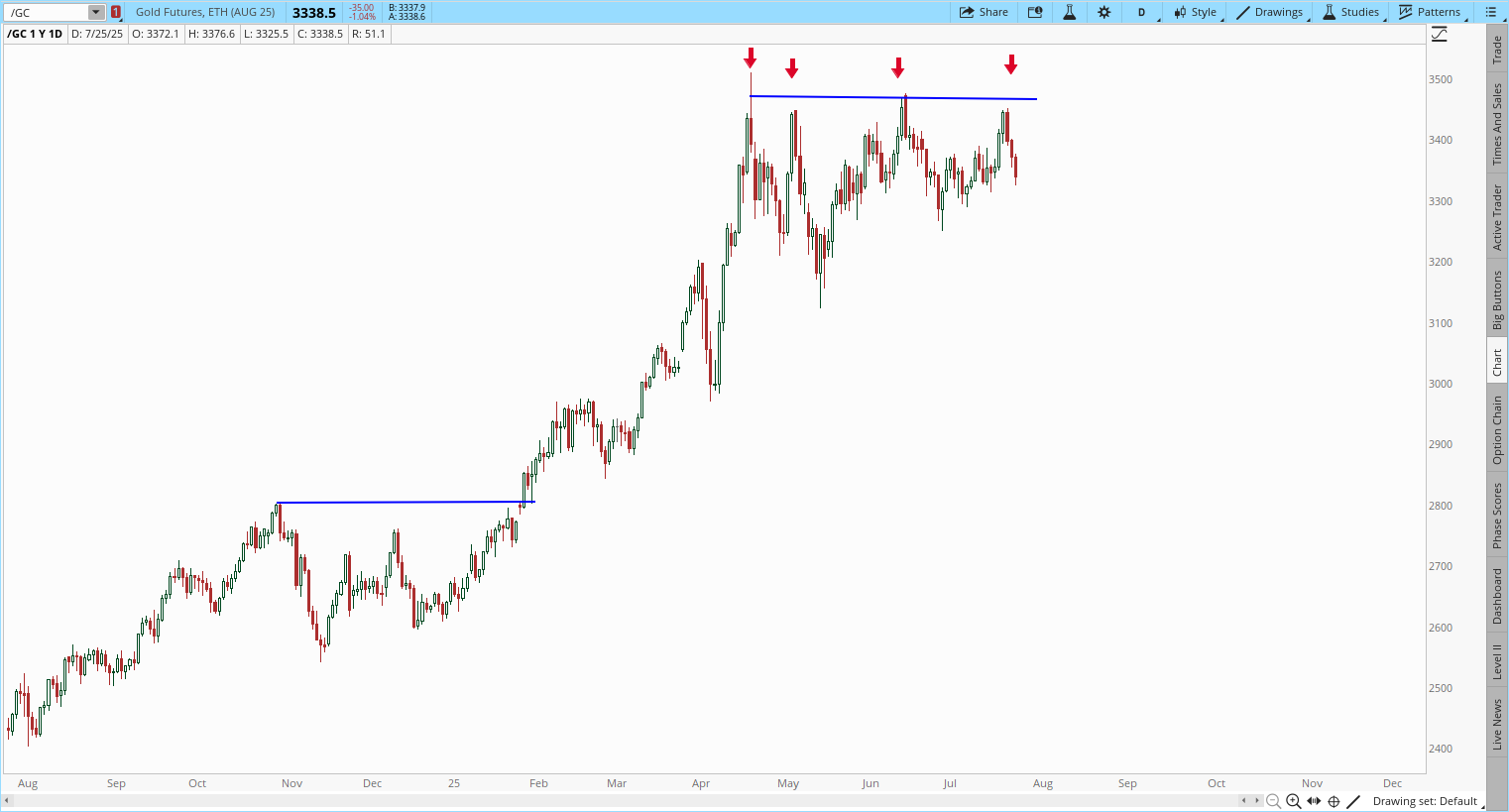Click the O: 3372.1 open value

coord(156,34)
